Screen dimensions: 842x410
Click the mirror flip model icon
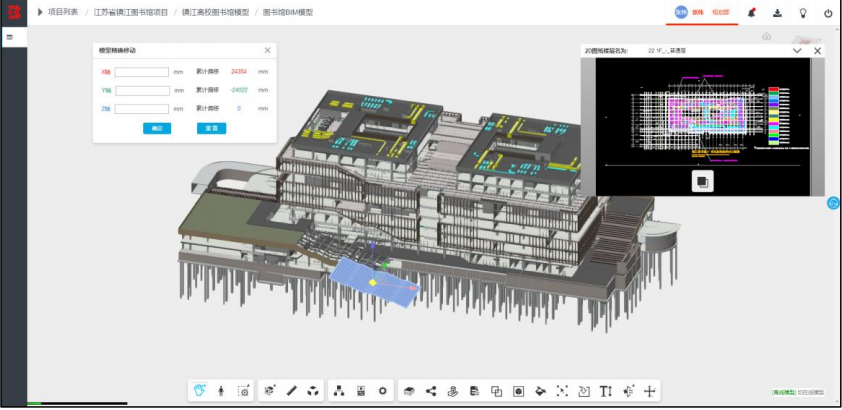pyautogui.click(x=628, y=391)
